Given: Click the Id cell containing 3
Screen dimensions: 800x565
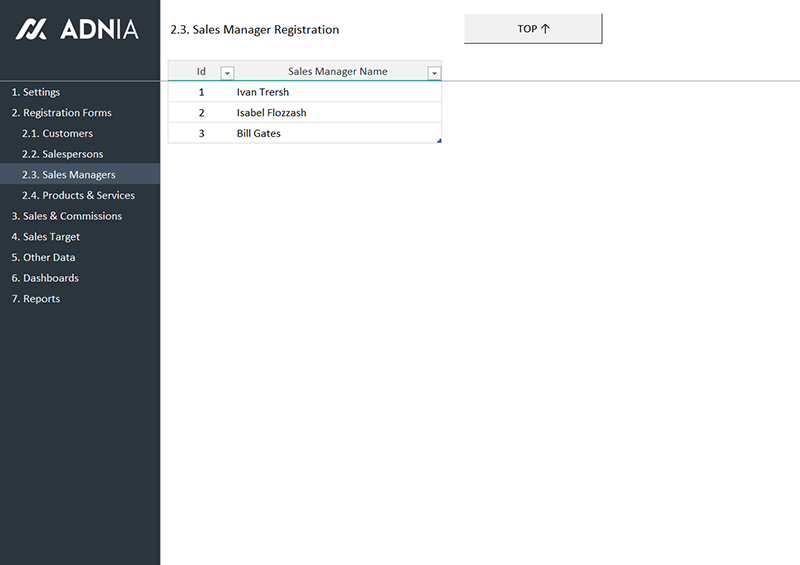Looking at the screenshot, I should tap(201, 133).
